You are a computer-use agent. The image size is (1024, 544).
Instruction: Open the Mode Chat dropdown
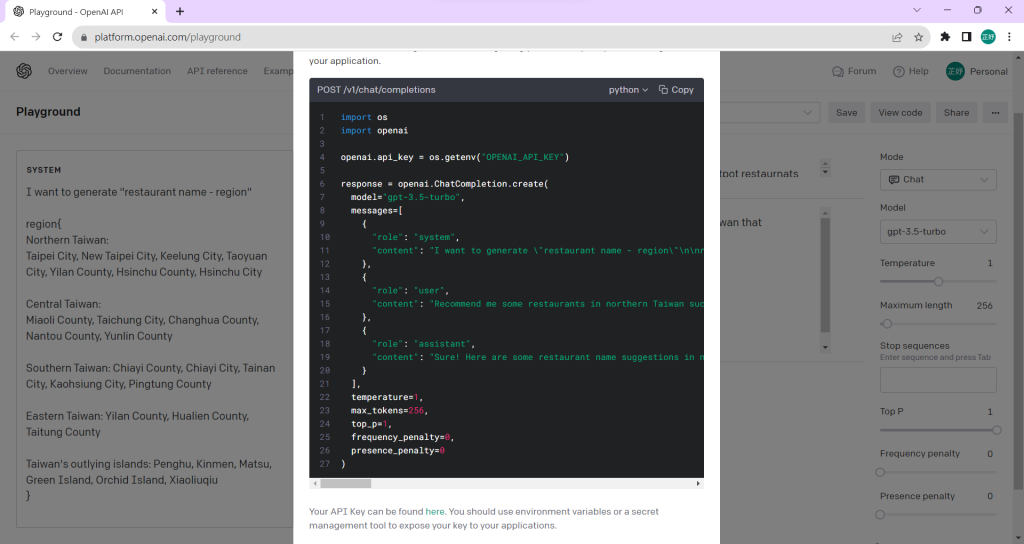pos(938,180)
